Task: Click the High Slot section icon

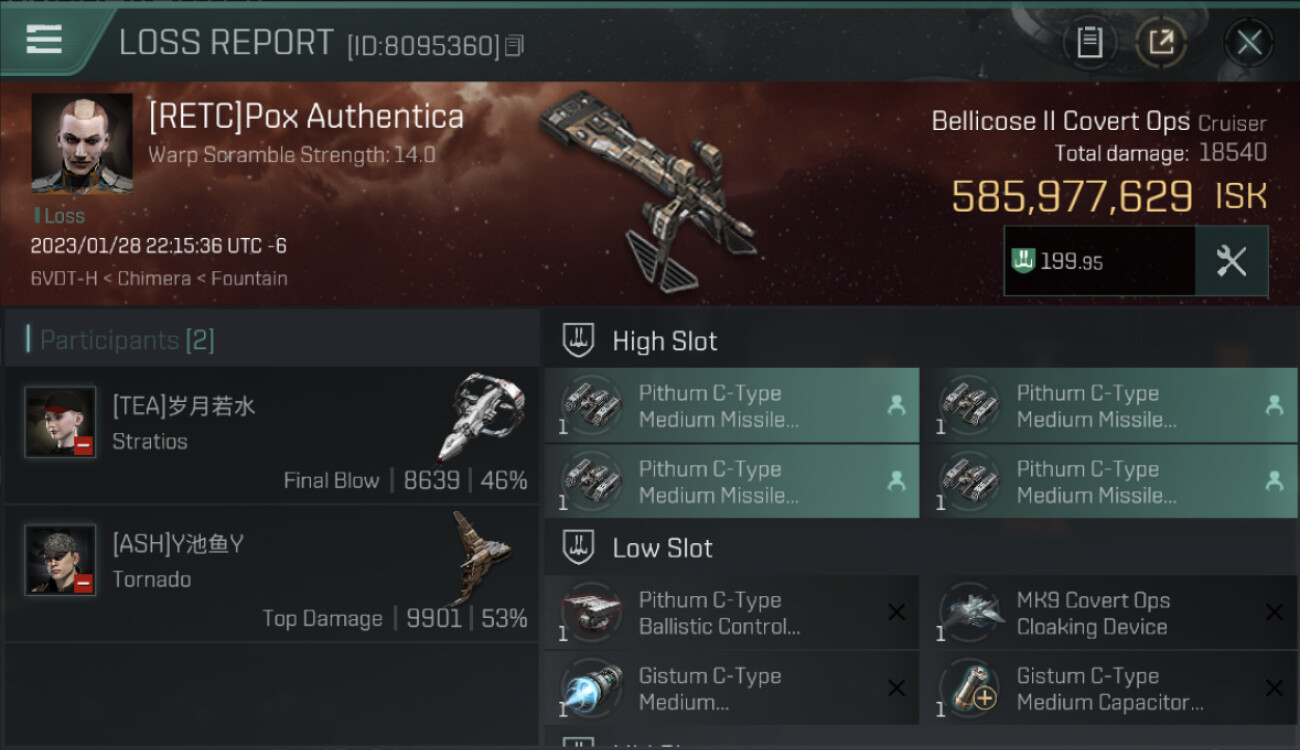Action: [x=579, y=341]
